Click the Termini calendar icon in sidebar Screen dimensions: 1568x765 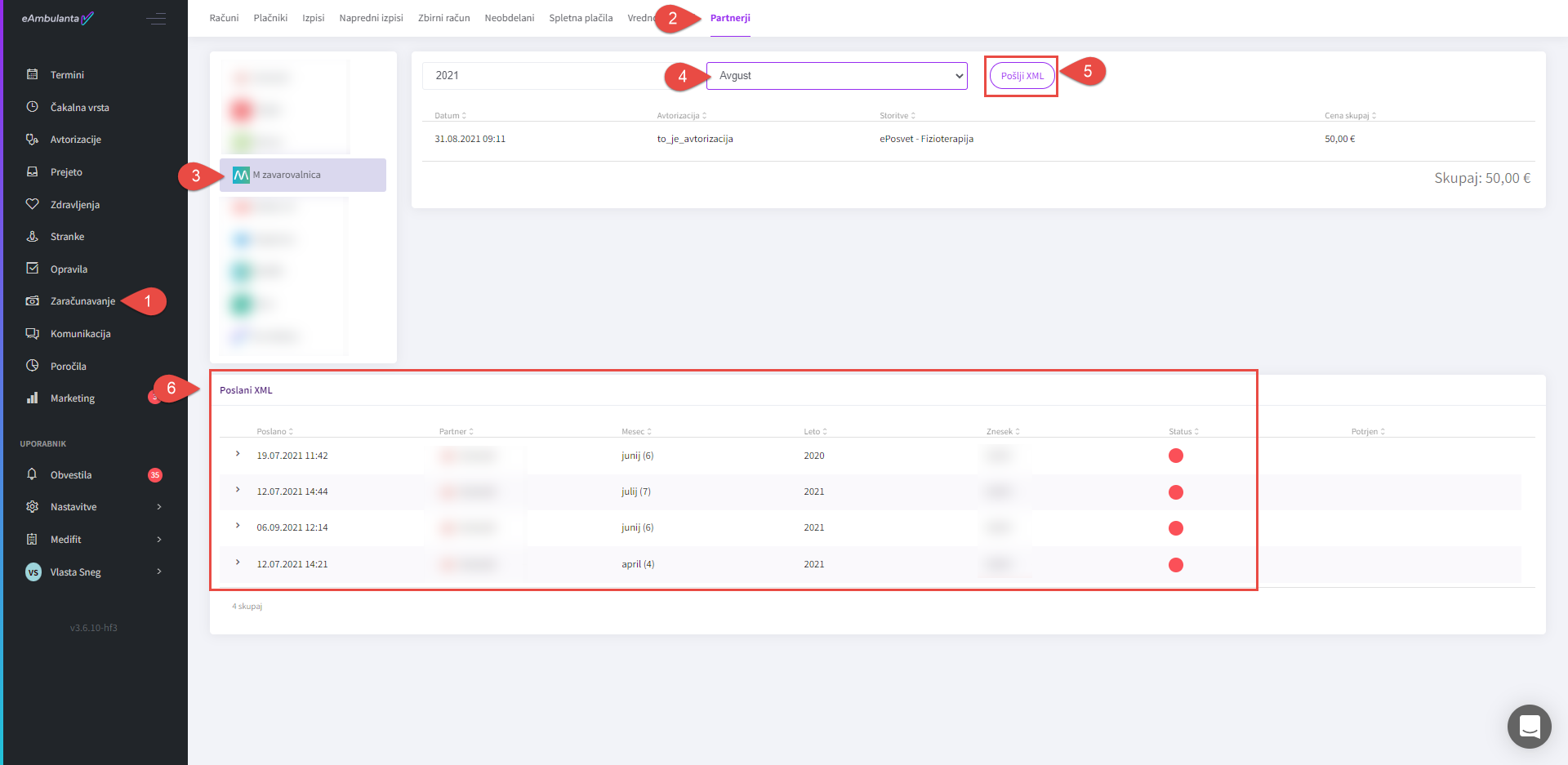[33, 74]
